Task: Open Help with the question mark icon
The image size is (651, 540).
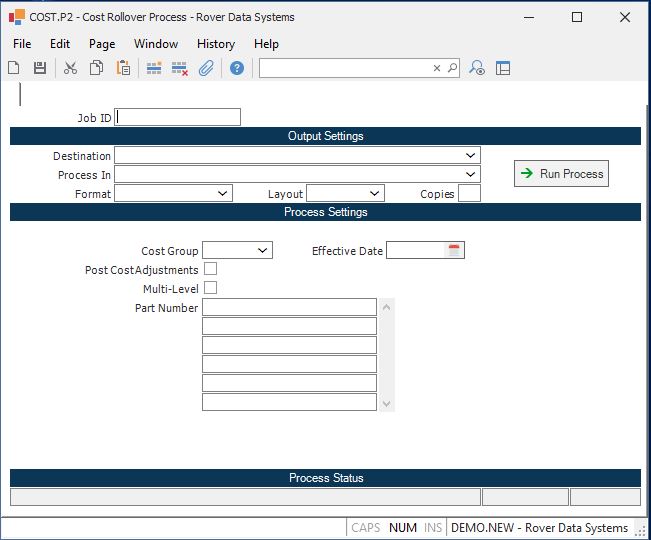Action: point(237,68)
